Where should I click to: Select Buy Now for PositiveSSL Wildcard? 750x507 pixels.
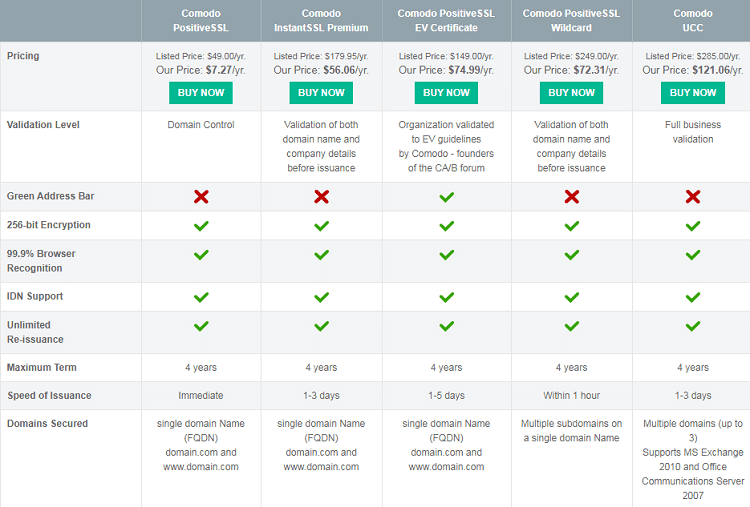point(571,93)
